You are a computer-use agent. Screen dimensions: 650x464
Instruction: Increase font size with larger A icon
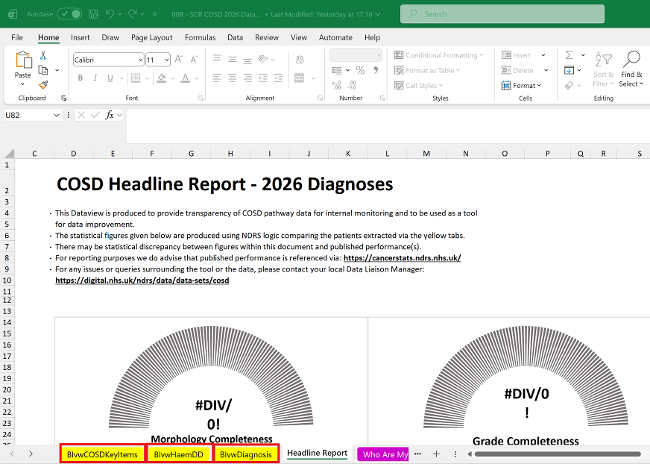point(179,60)
